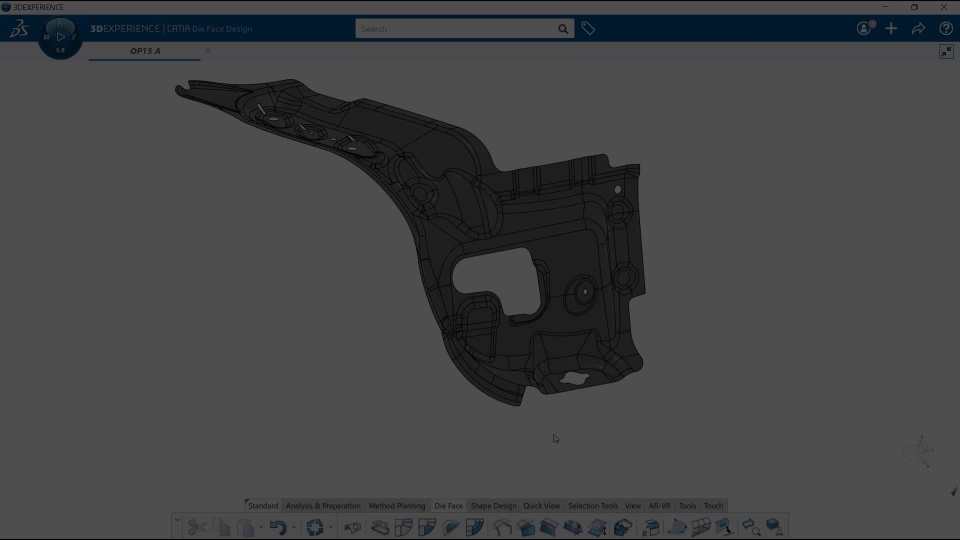960x540 pixels.
Task: Click the last action bar cube icon
Action: click(774, 527)
